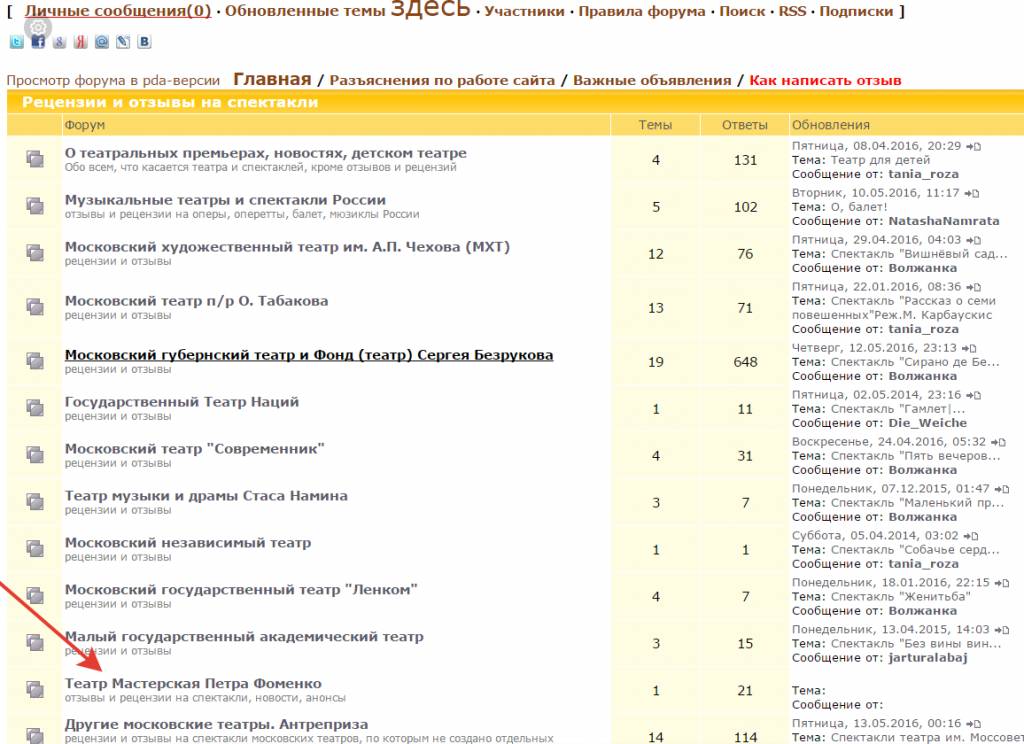Jump to last post dated 13.04.2015 via arrow icon

coord(1002,630)
